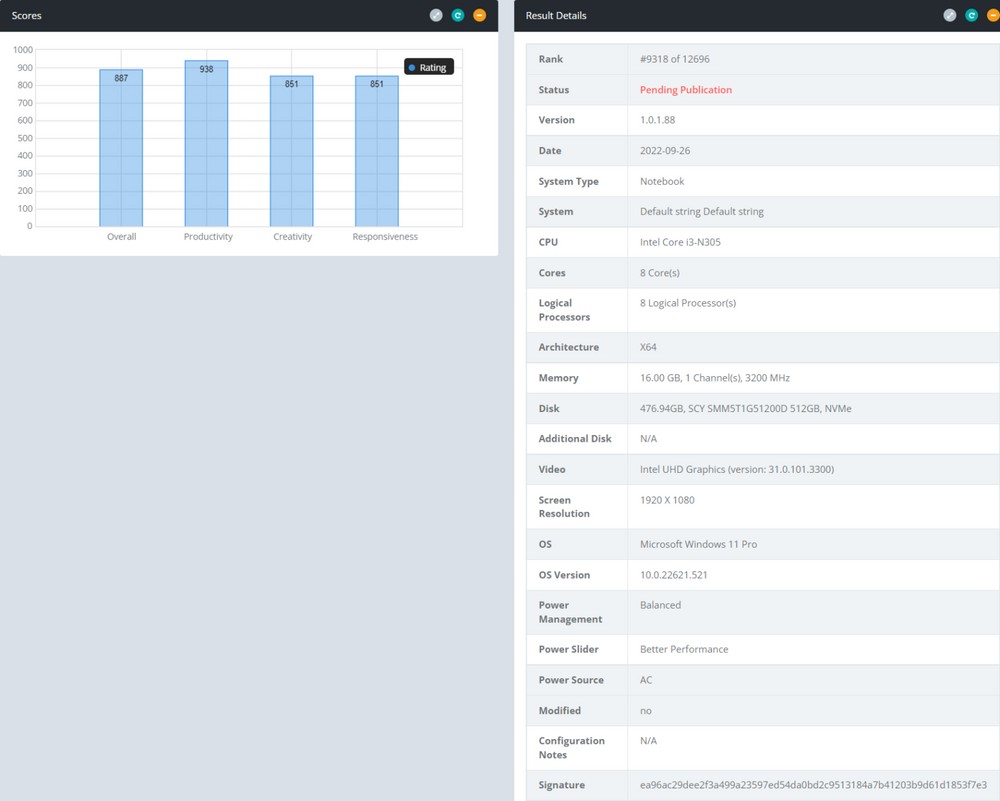Select the Productivity bar showing 938
The image size is (1000, 801).
pyautogui.click(x=206, y=145)
